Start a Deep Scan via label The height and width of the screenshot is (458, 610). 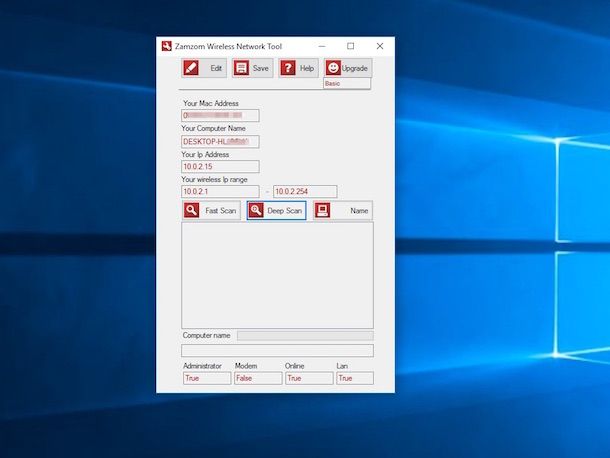pos(284,211)
